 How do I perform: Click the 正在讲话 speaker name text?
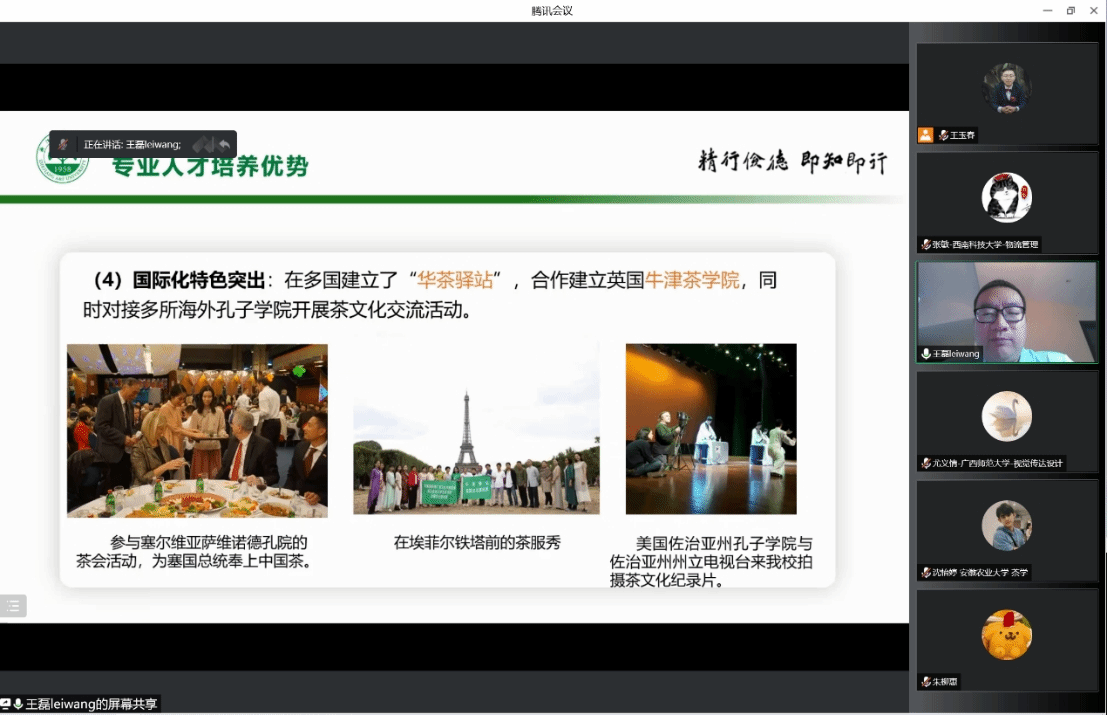point(132,144)
